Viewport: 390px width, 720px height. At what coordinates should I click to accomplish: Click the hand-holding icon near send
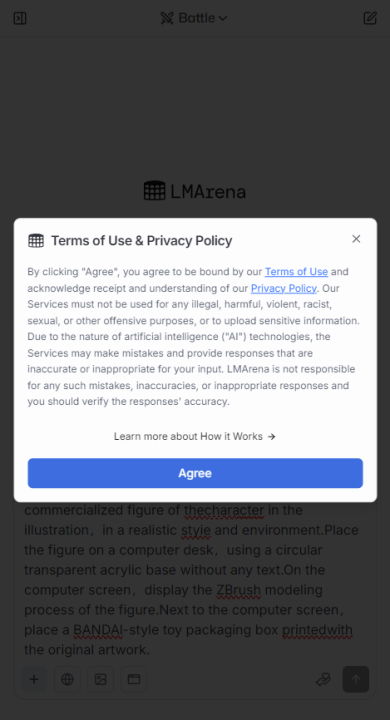point(323,679)
